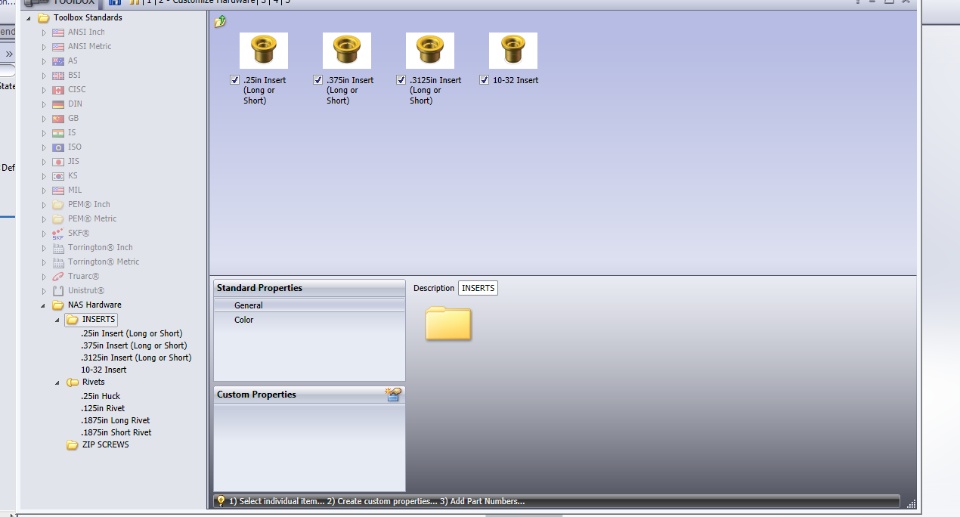Expand the ANSI Metric standard
The width and height of the screenshot is (960, 517).
(43, 47)
